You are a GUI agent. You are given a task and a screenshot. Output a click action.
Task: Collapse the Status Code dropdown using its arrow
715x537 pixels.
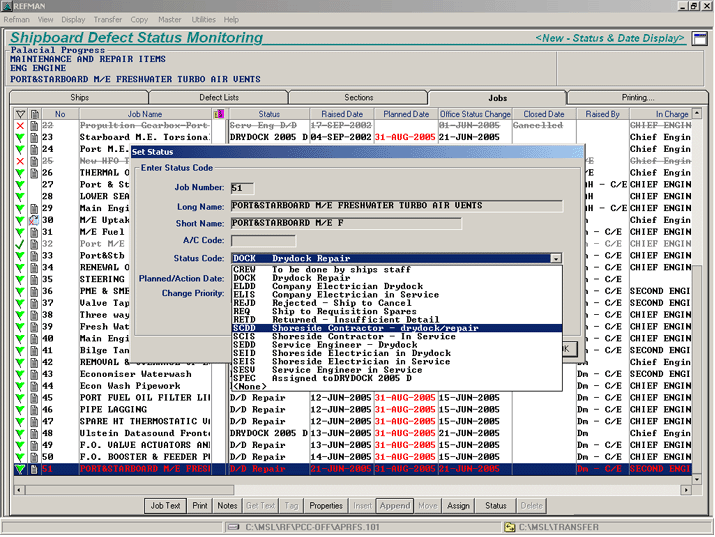[555, 259]
